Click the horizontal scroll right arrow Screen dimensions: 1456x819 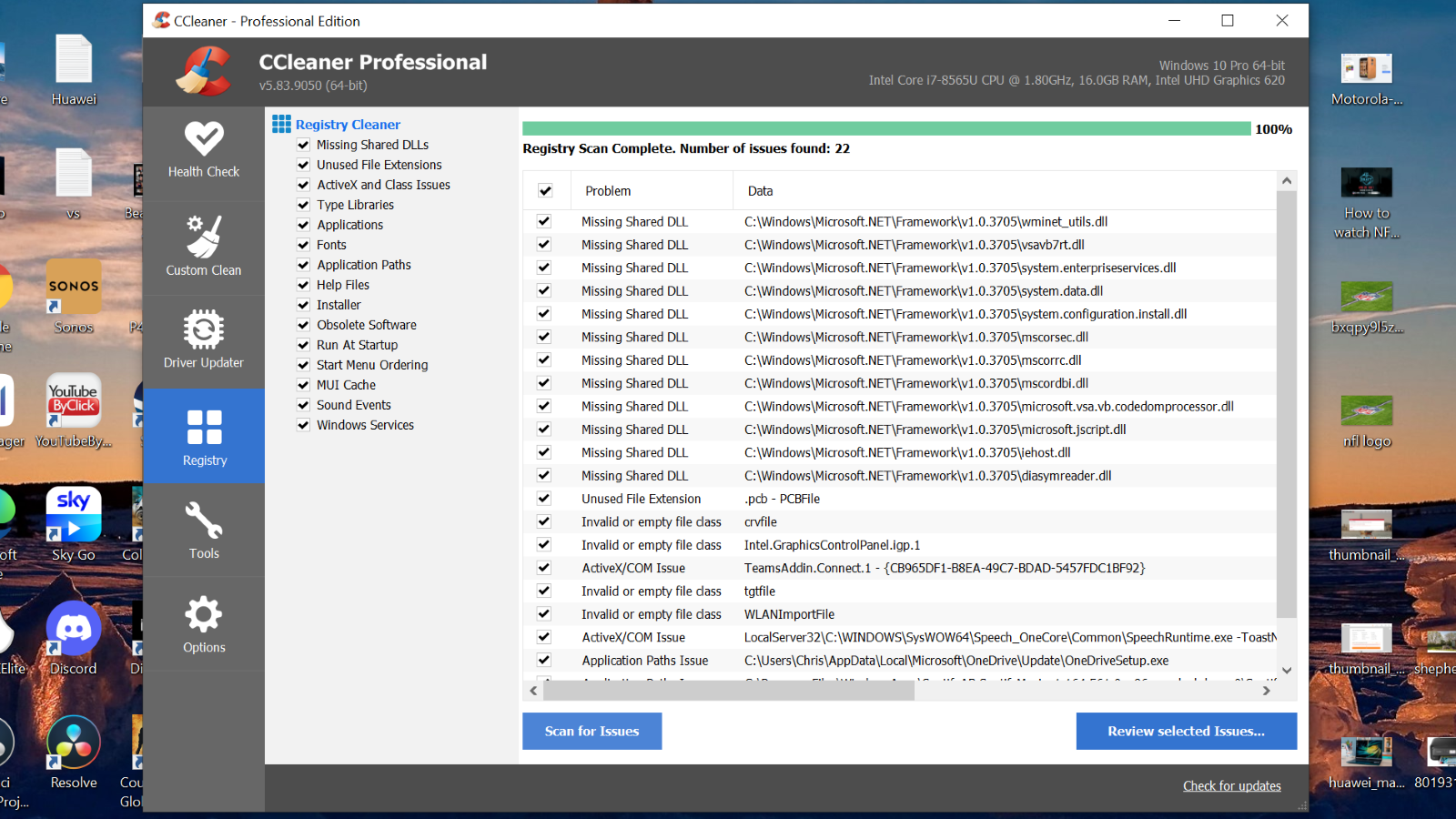click(1266, 691)
